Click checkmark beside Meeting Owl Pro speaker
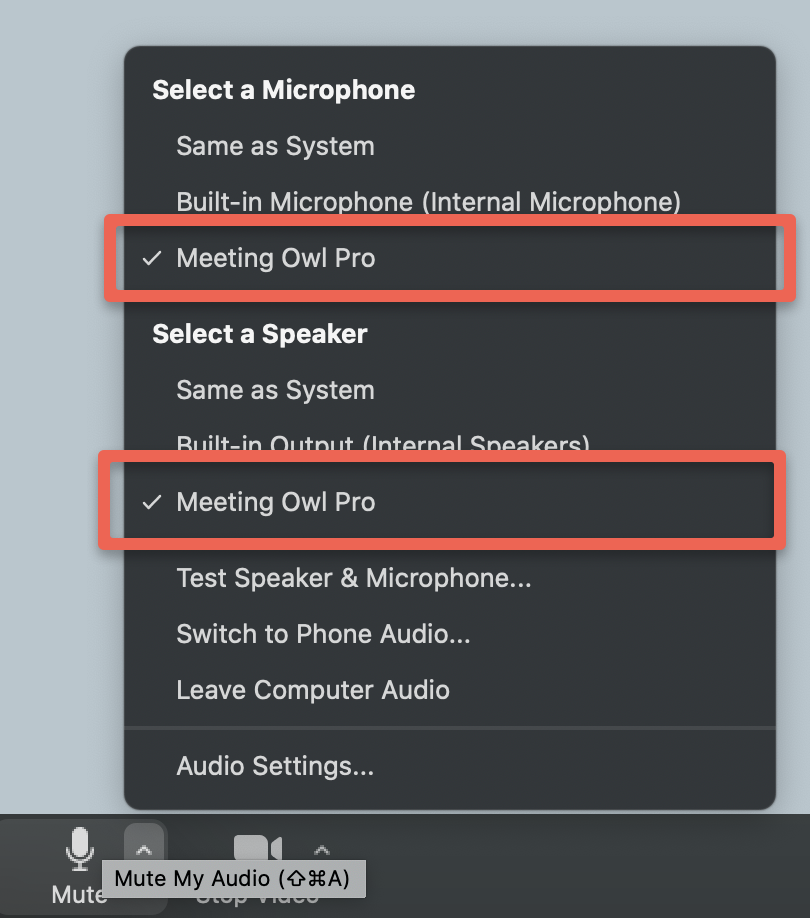This screenshot has height=918, width=810. point(151,502)
